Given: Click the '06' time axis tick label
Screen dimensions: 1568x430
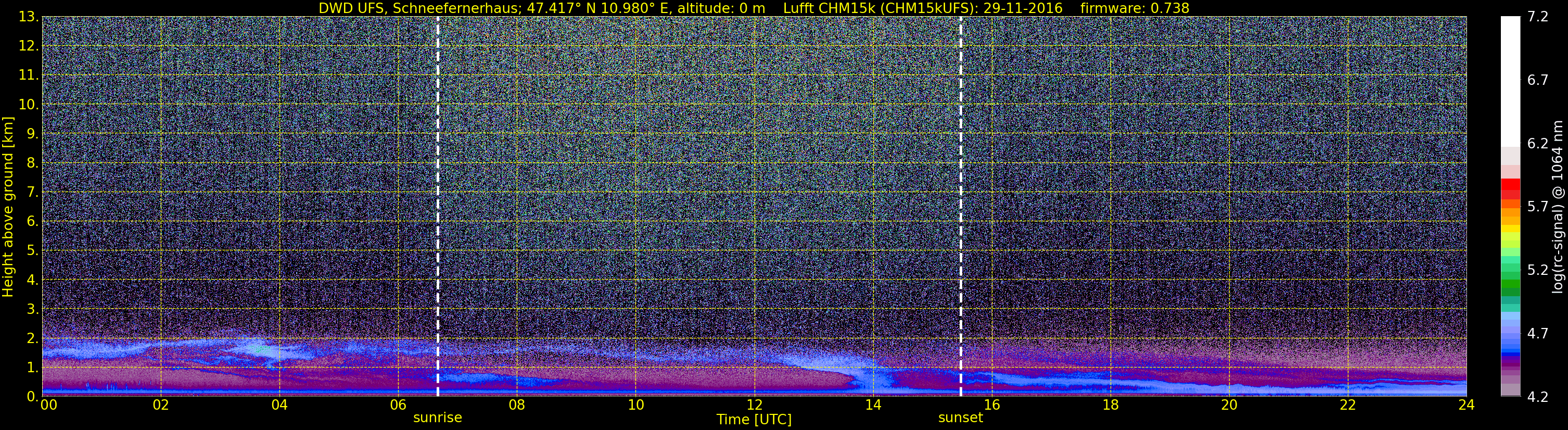Looking at the screenshot, I should 398,405.
